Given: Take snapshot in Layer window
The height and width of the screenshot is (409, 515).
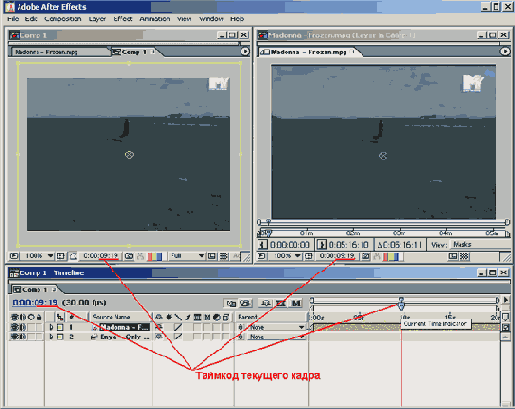Looking at the screenshot, I should point(366,256).
